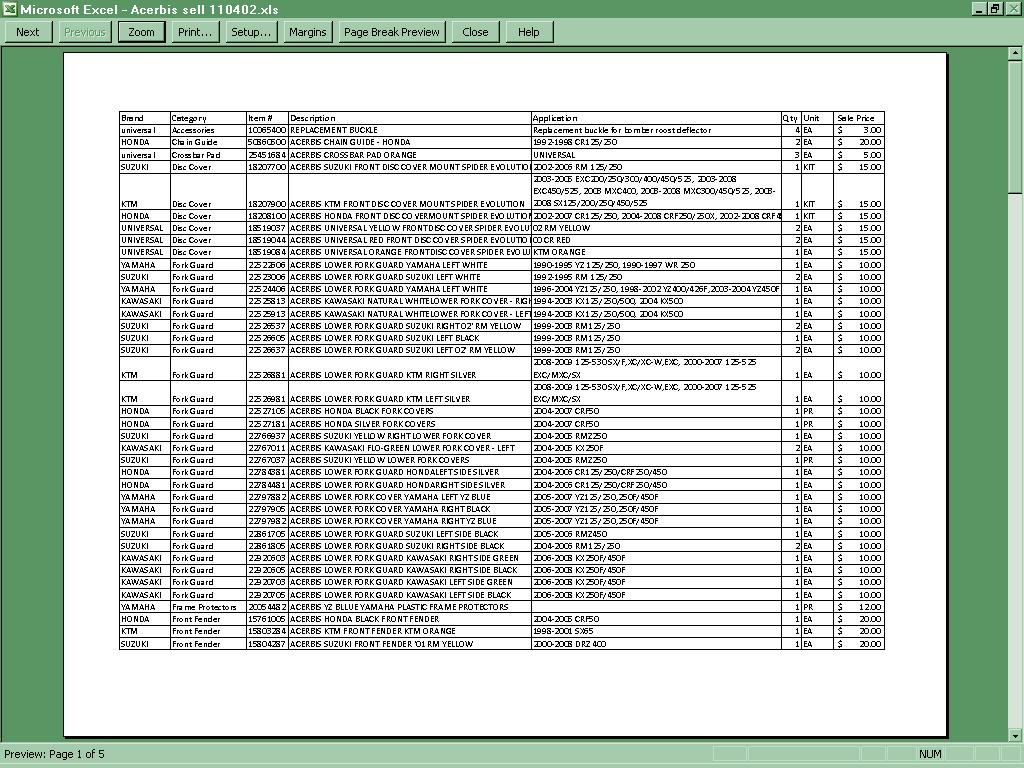Toggle the Zoom button
Image resolution: width=1024 pixels, height=768 pixels.
tap(141, 32)
